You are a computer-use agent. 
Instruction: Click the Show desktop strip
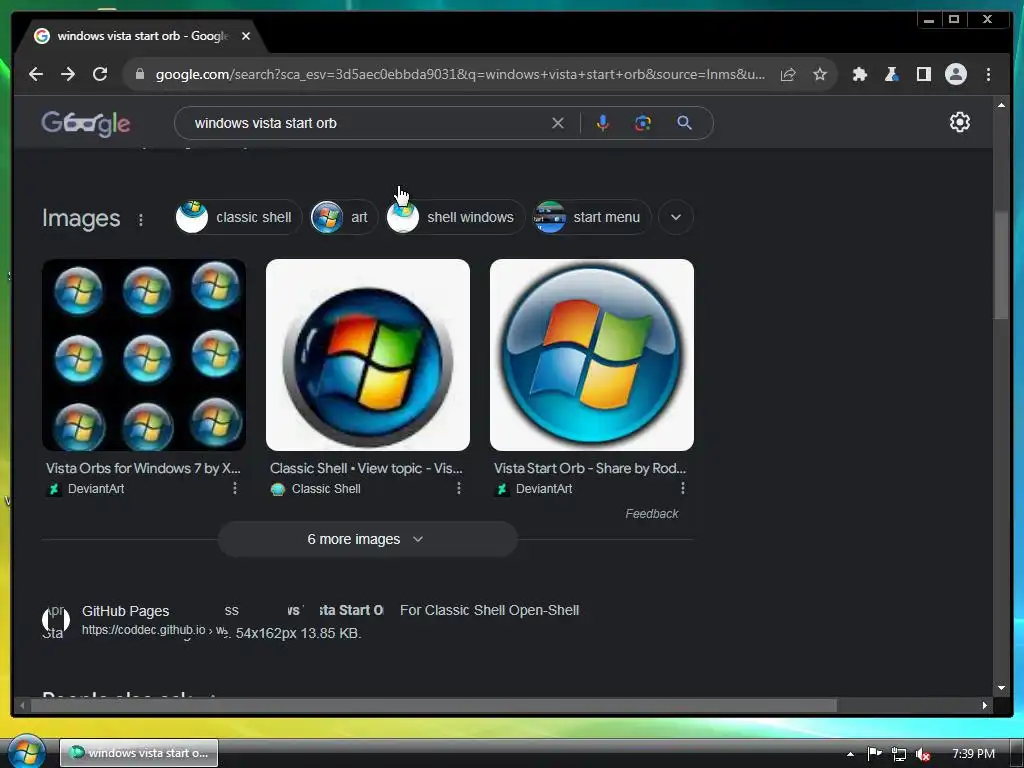click(x=1017, y=753)
